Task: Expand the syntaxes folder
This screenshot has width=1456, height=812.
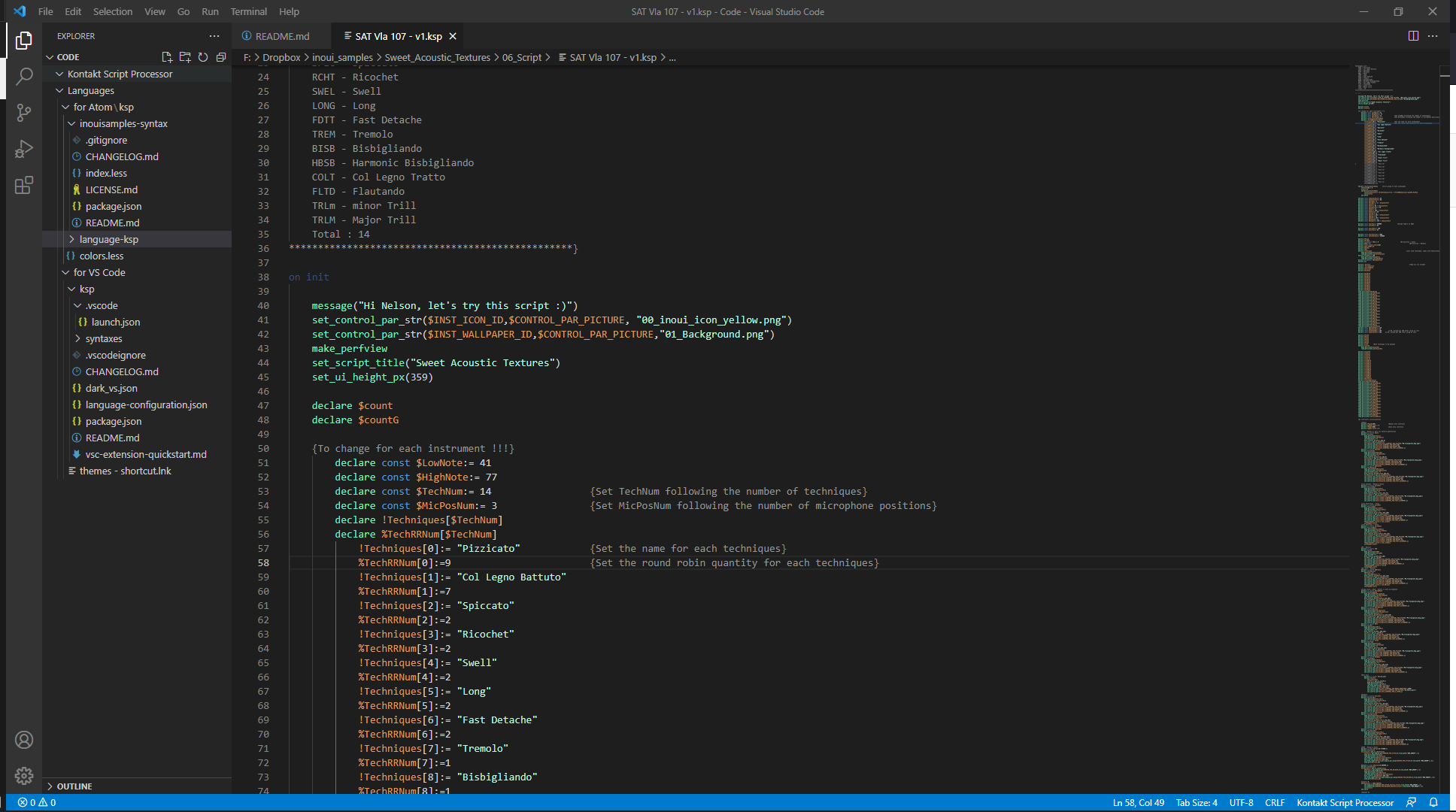Action: (103, 338)
